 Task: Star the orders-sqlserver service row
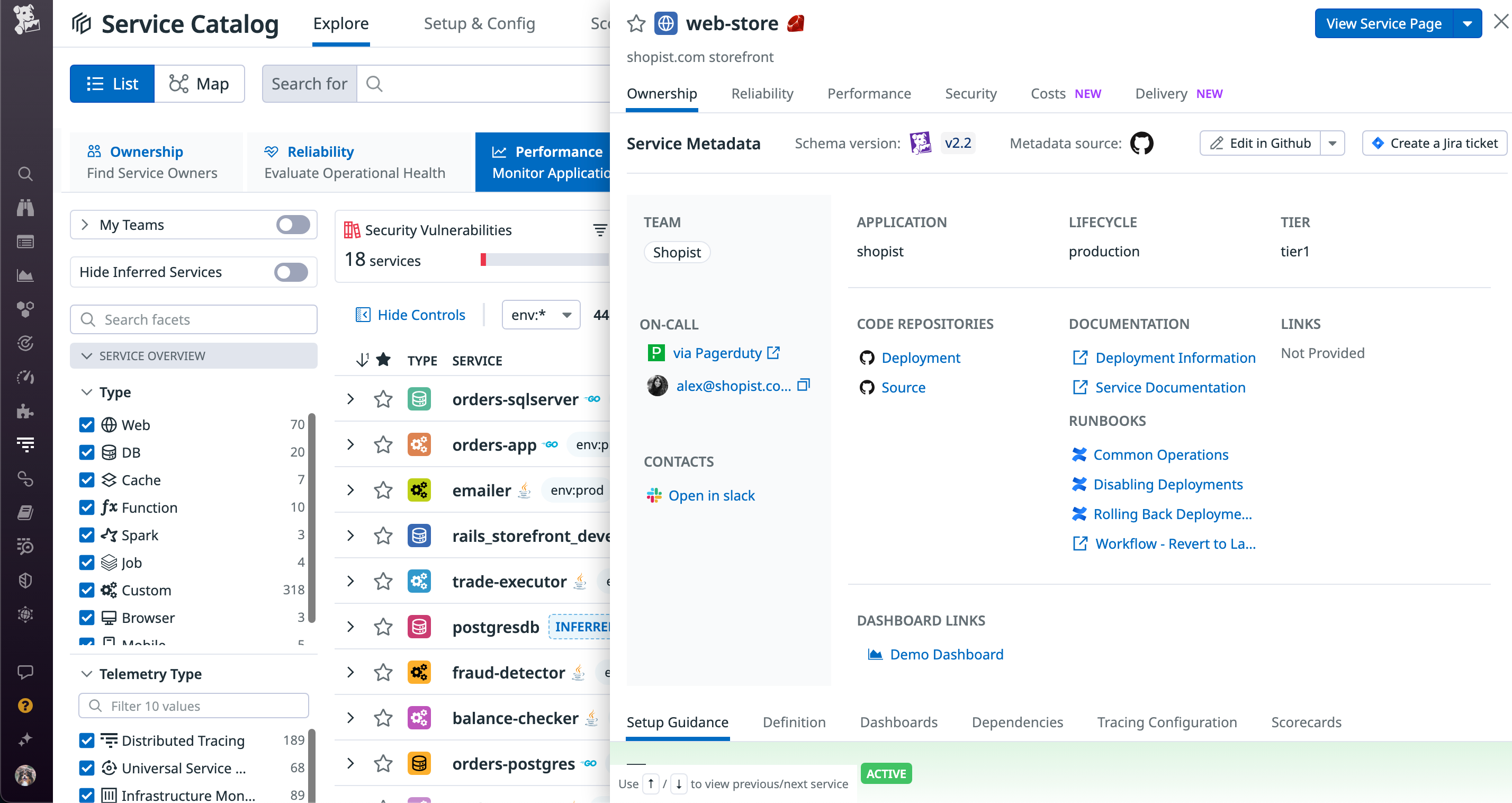pyautogui.click(x=383, y=399)
